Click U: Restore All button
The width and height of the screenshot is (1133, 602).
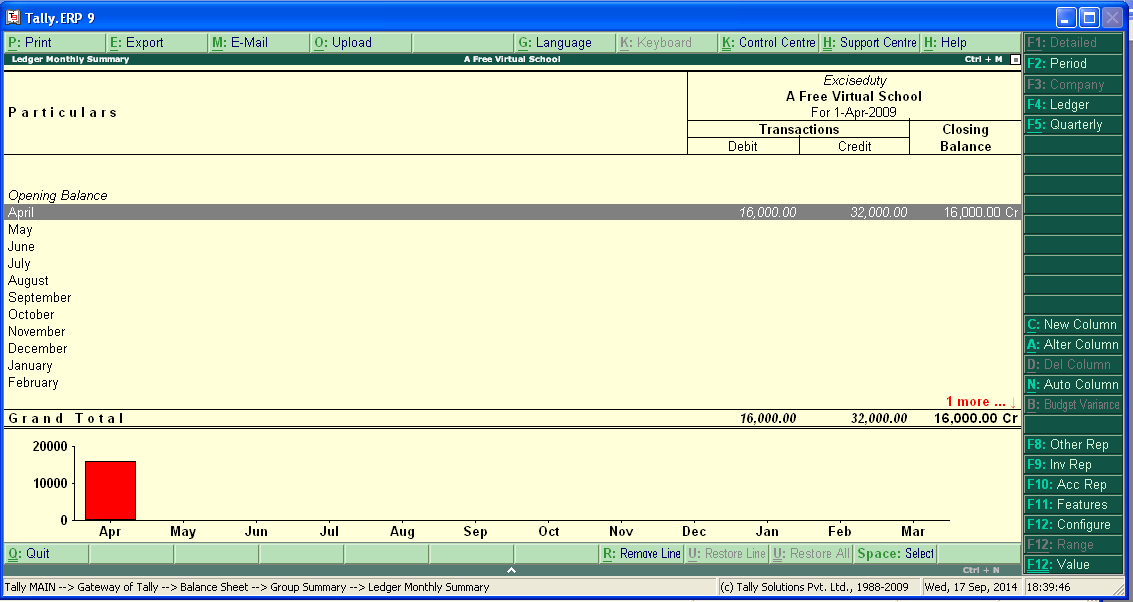pos(811,554)
